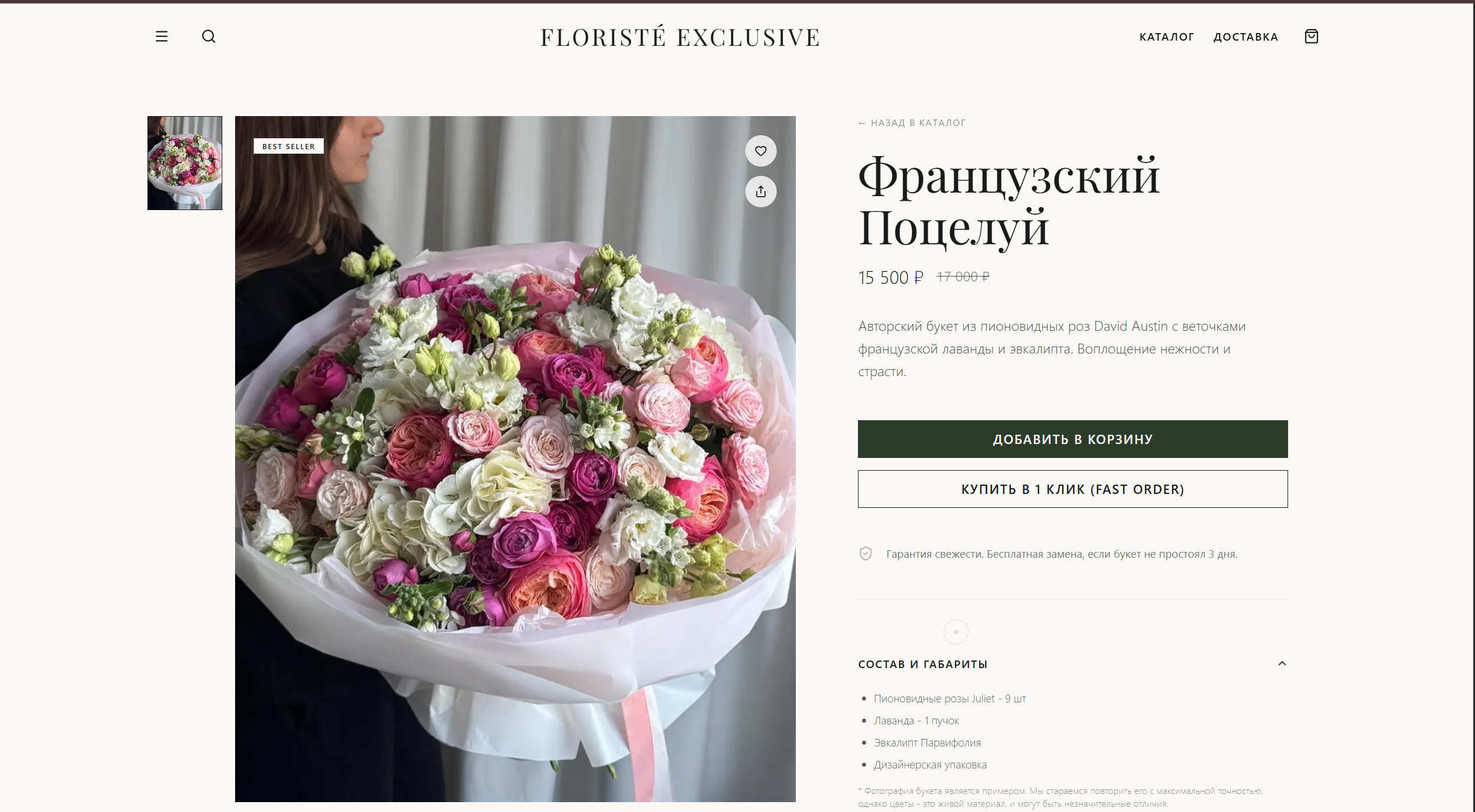Add bouquet to favorites with heart icon
This screenshot has height=812, width=1475.
[x=760, y=151]
